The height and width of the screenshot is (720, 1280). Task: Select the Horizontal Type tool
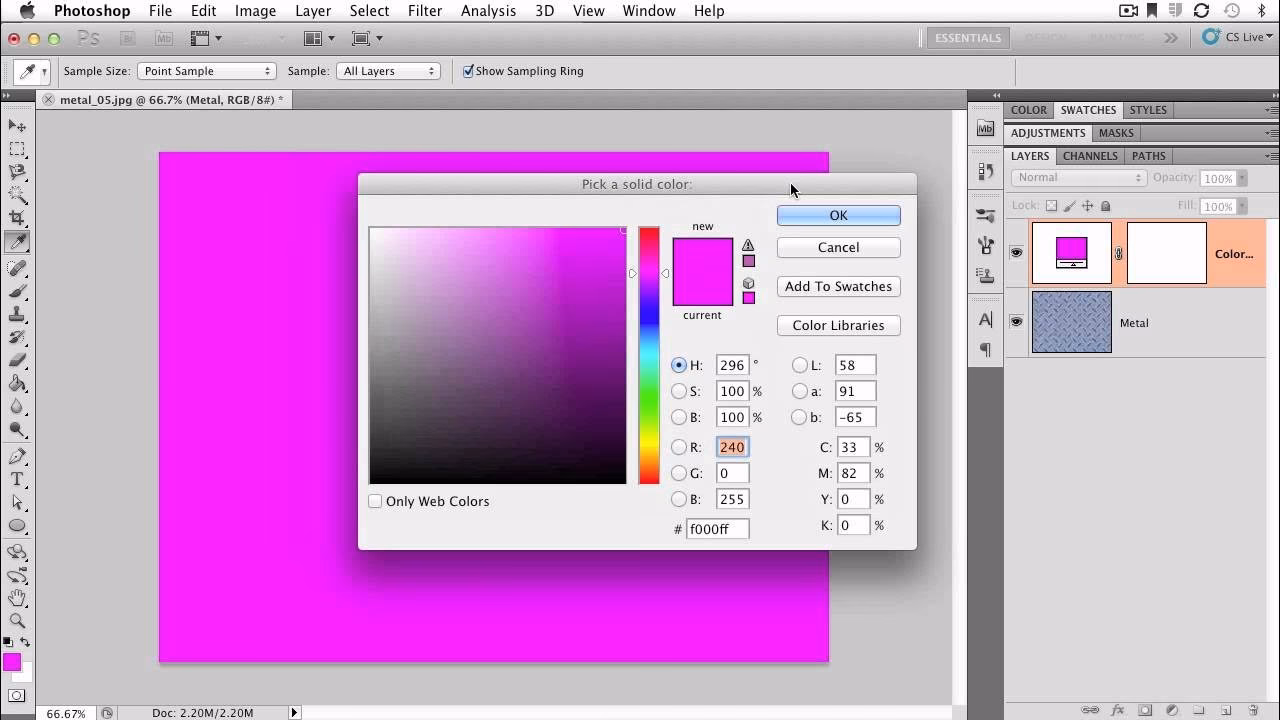(17, 477)
